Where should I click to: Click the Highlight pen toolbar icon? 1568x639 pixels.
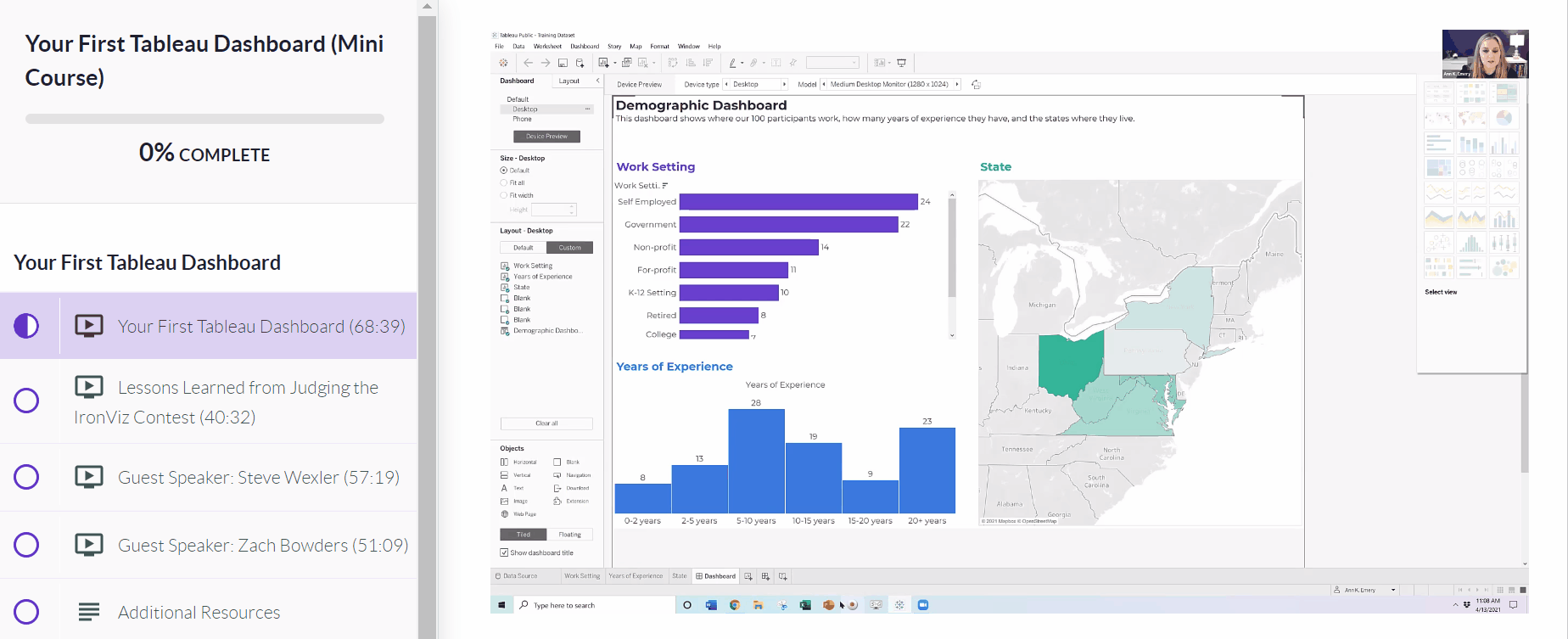pyautogui.click(x=732, y=63)
